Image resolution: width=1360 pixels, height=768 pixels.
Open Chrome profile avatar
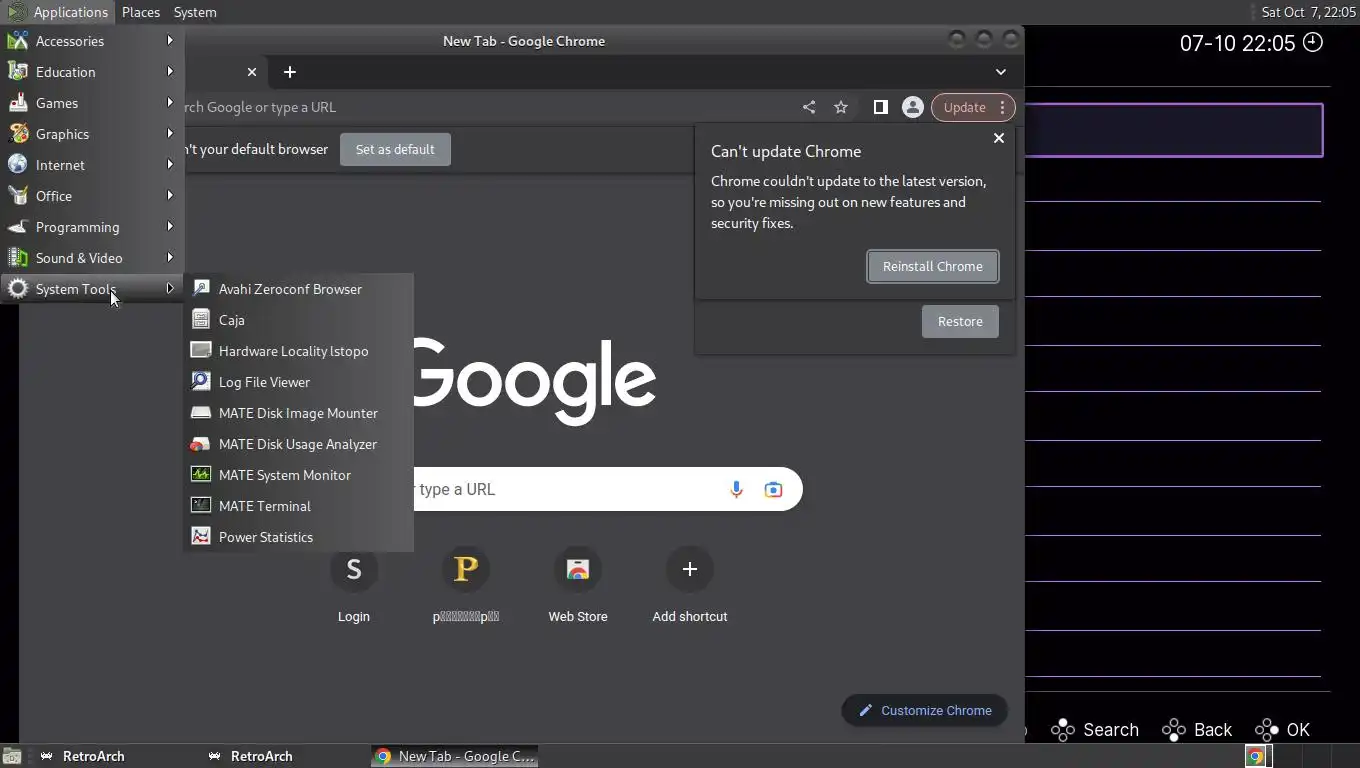pyautogui.click(x=913, y=107)
